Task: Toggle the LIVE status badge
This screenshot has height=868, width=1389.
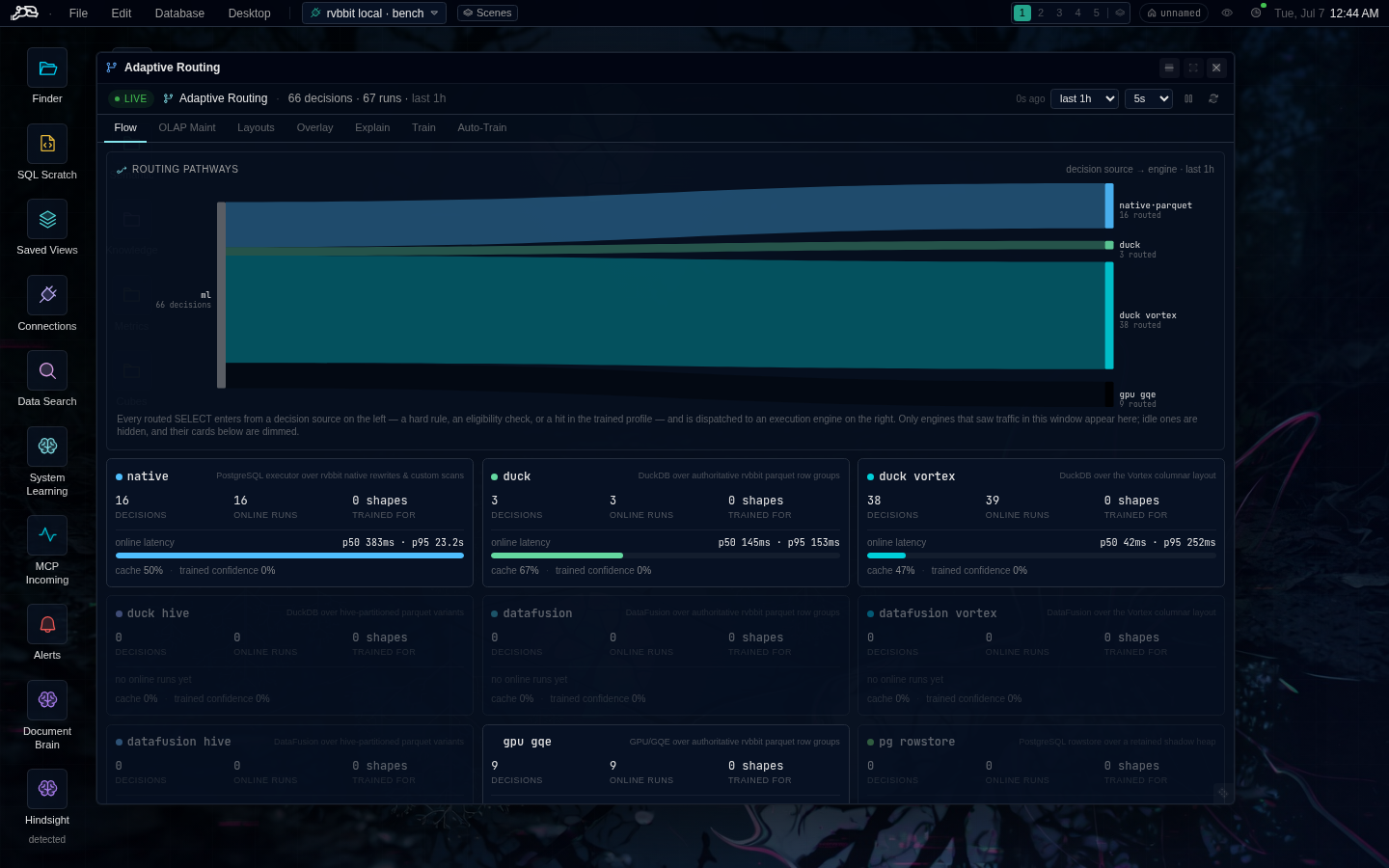Action: [x=130, y=98]
